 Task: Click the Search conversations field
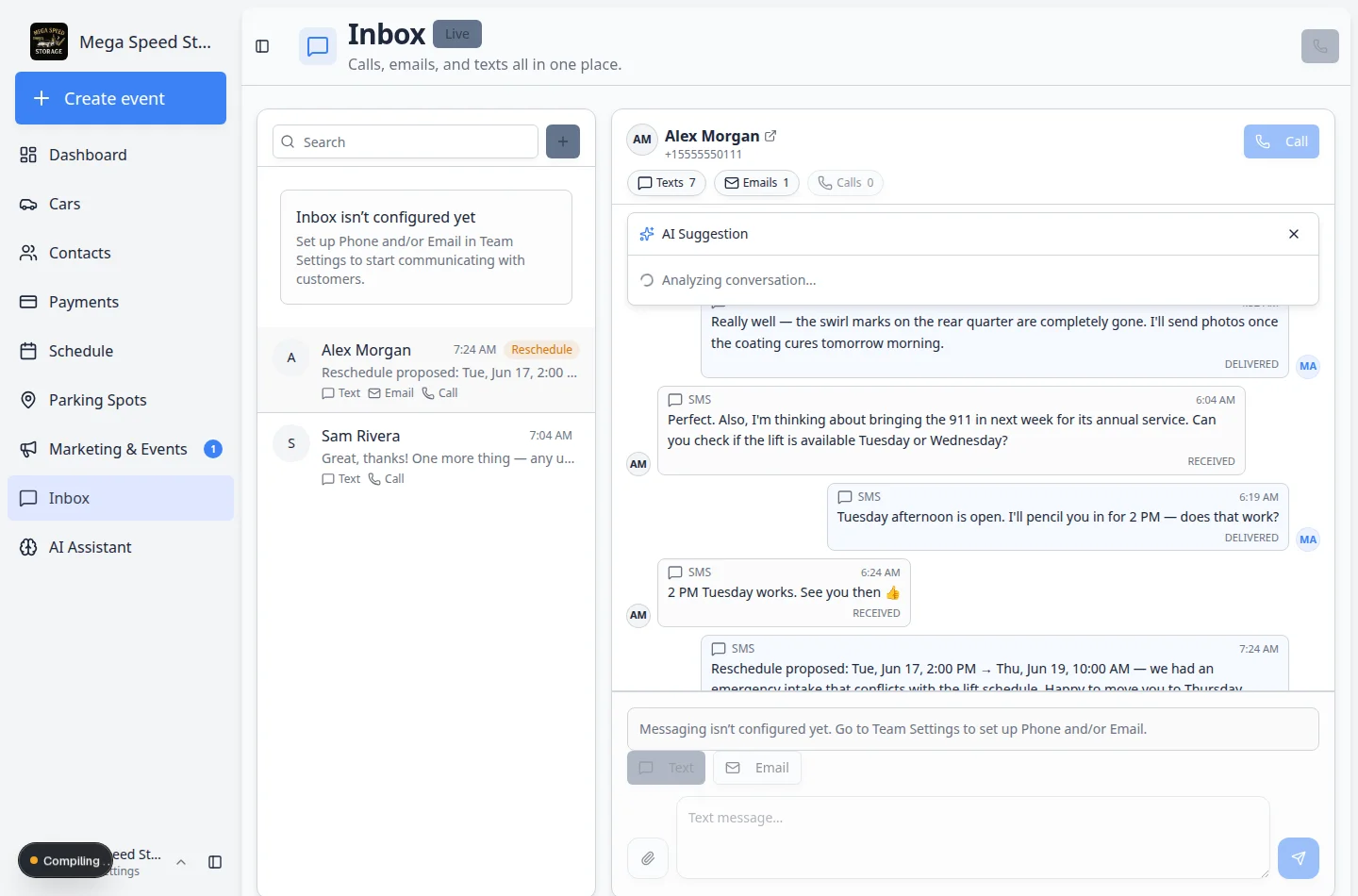pos(406,141)
